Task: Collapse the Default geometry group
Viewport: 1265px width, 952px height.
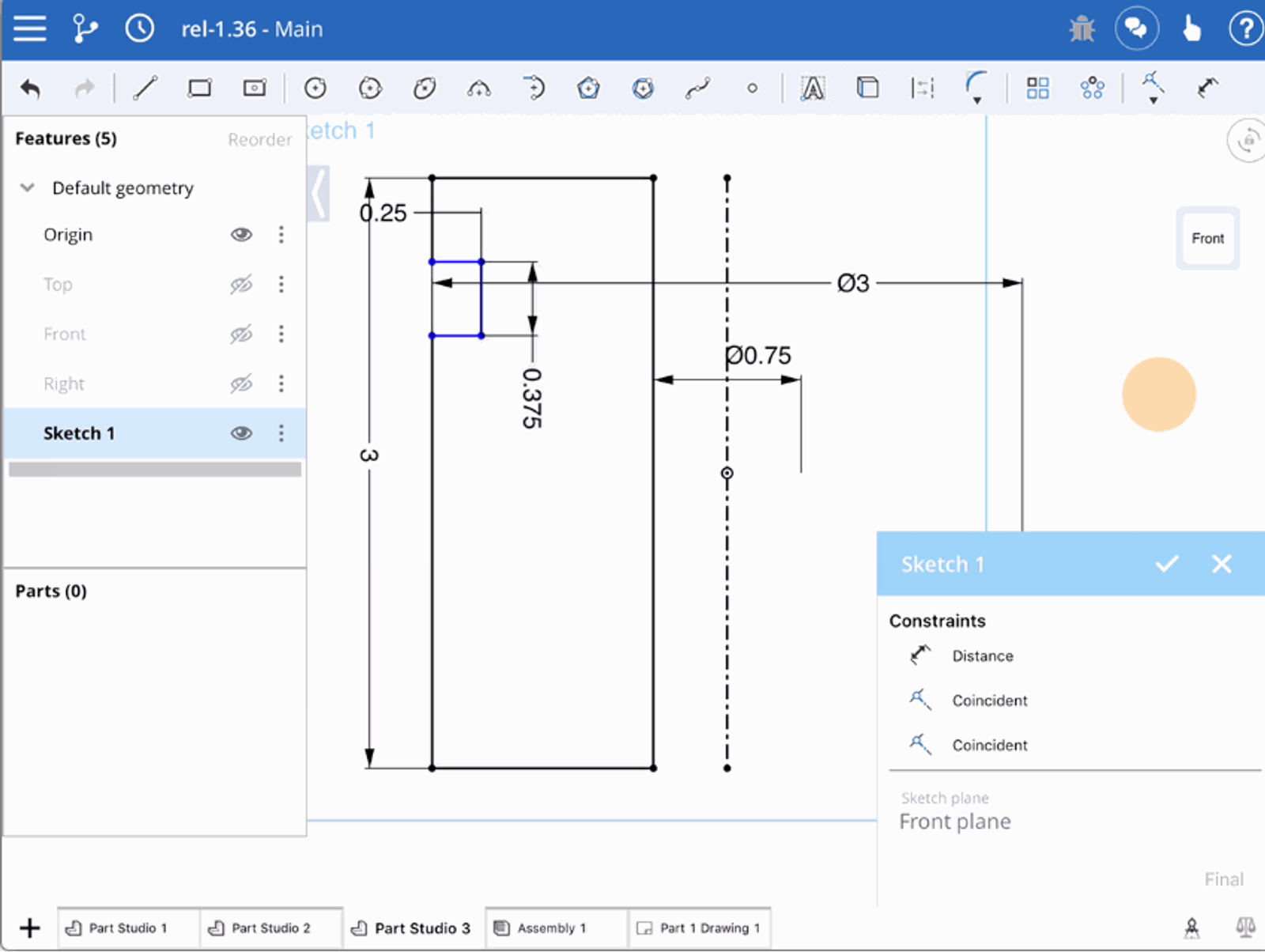Action: (28, 188)
